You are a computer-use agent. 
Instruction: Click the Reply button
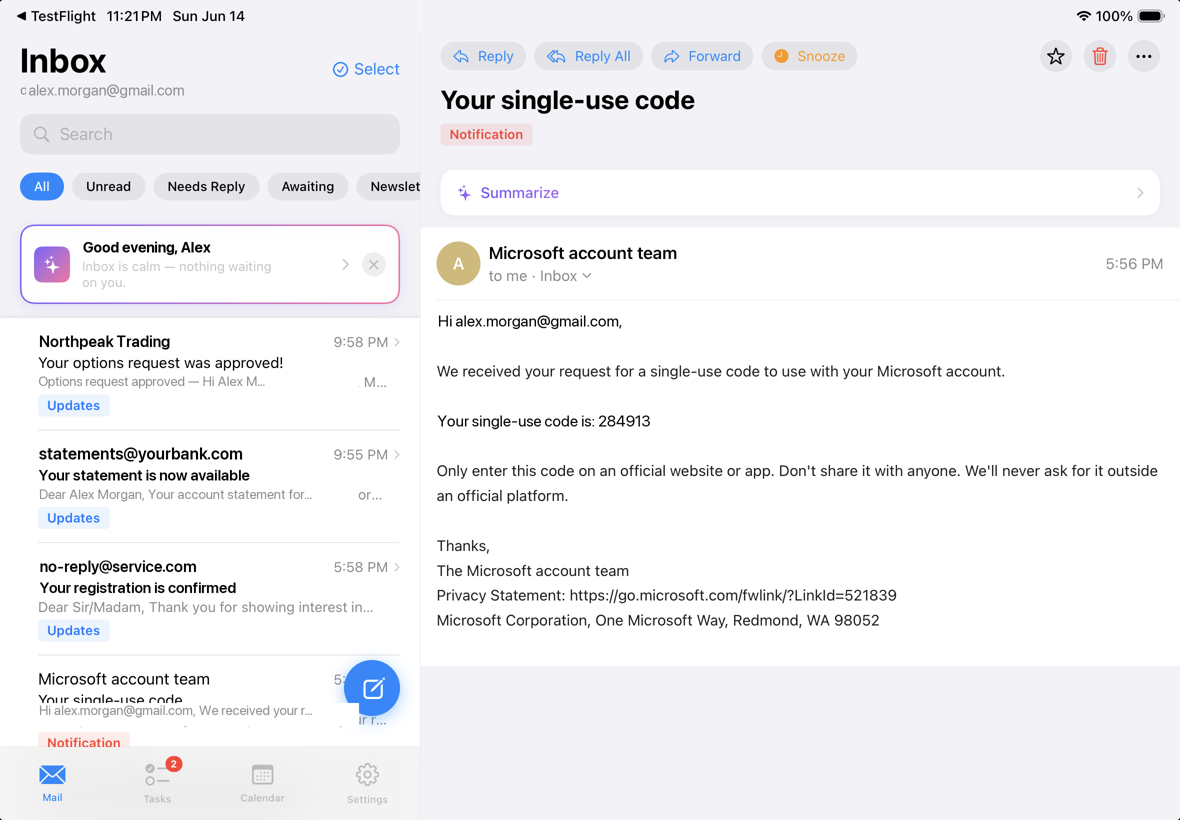pos(483,56)
